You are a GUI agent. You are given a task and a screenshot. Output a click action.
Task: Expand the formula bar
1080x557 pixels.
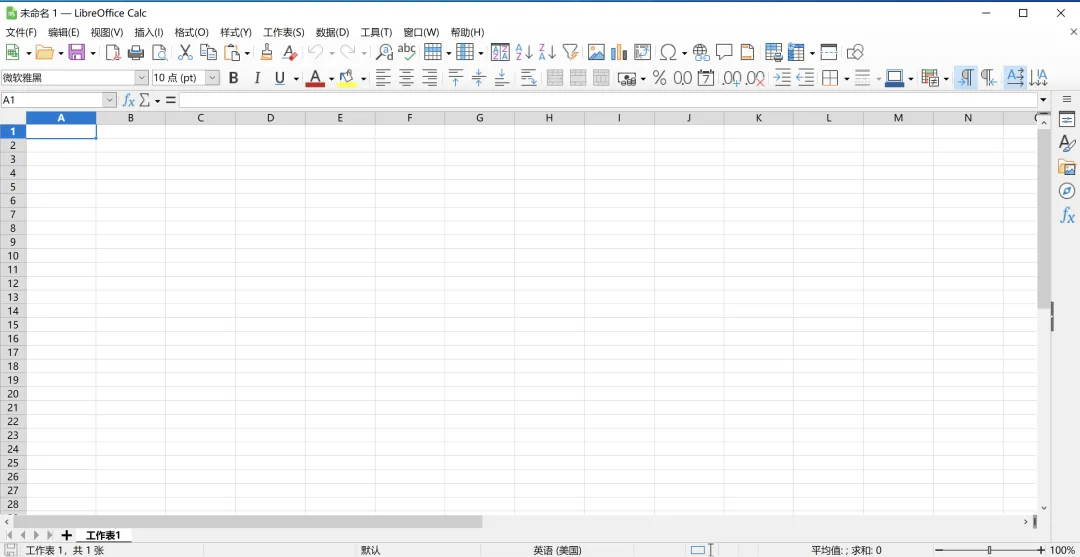(x=1043, y=101)
